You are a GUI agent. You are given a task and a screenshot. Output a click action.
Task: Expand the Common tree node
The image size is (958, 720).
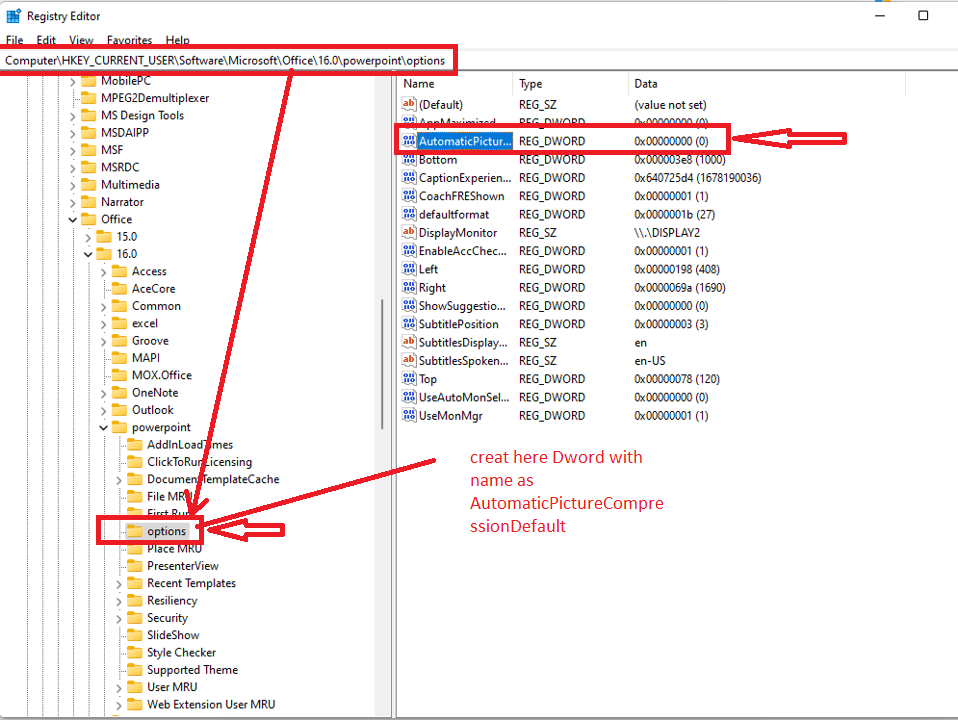tap(103, 306)
